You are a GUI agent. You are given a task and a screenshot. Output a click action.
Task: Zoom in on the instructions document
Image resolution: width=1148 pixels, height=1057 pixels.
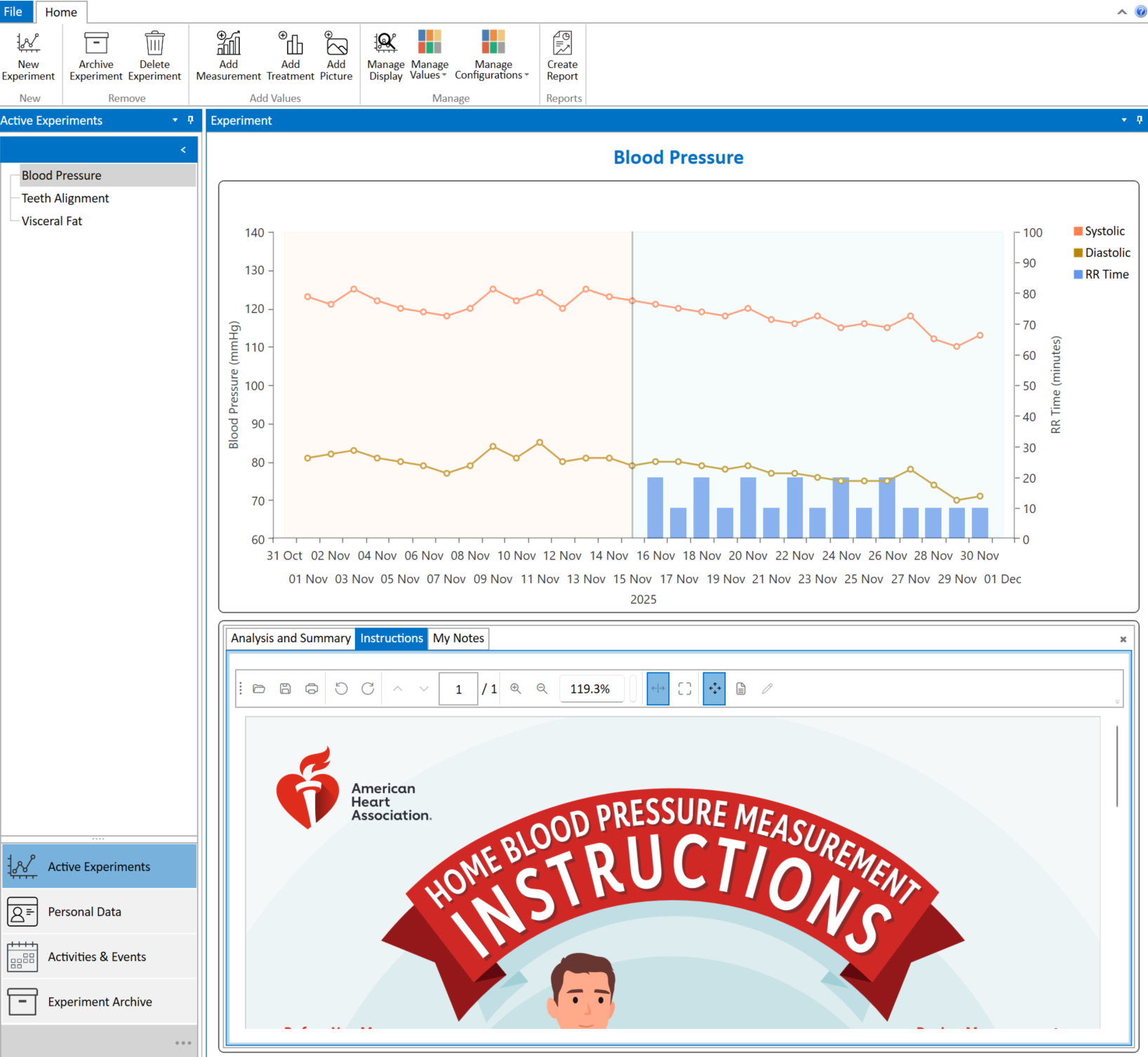(x=516, y=689)
